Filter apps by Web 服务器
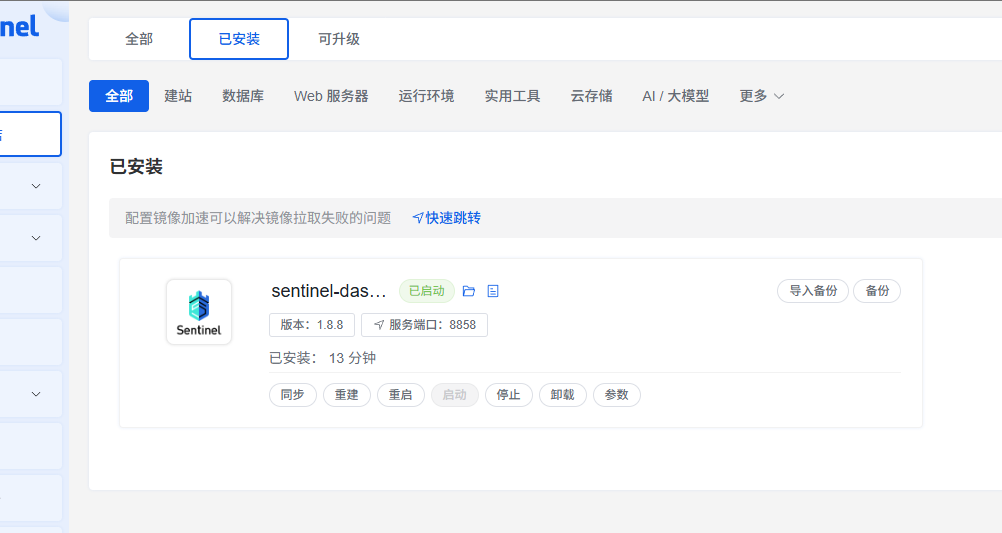The width and height of the screenshot is (1002, 533). (x=331, y=96)
